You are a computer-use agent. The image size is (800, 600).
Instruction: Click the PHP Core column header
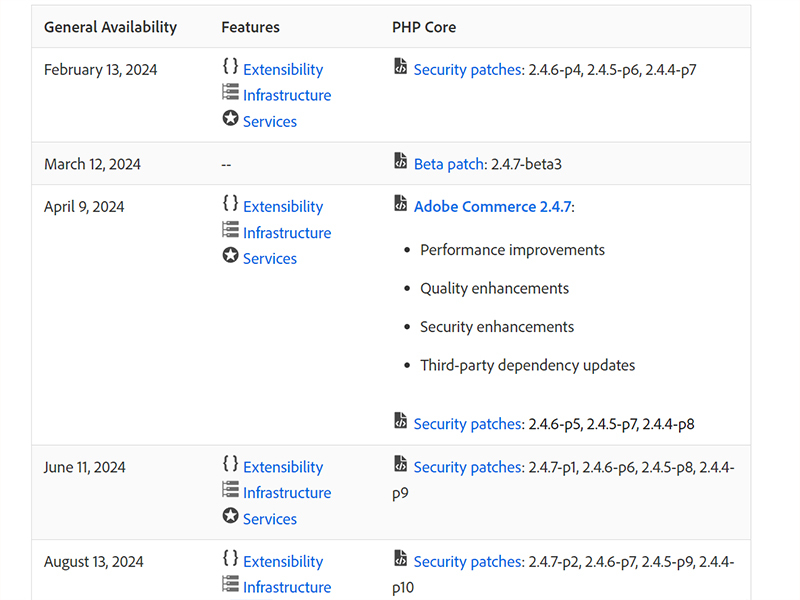(424, 27)
